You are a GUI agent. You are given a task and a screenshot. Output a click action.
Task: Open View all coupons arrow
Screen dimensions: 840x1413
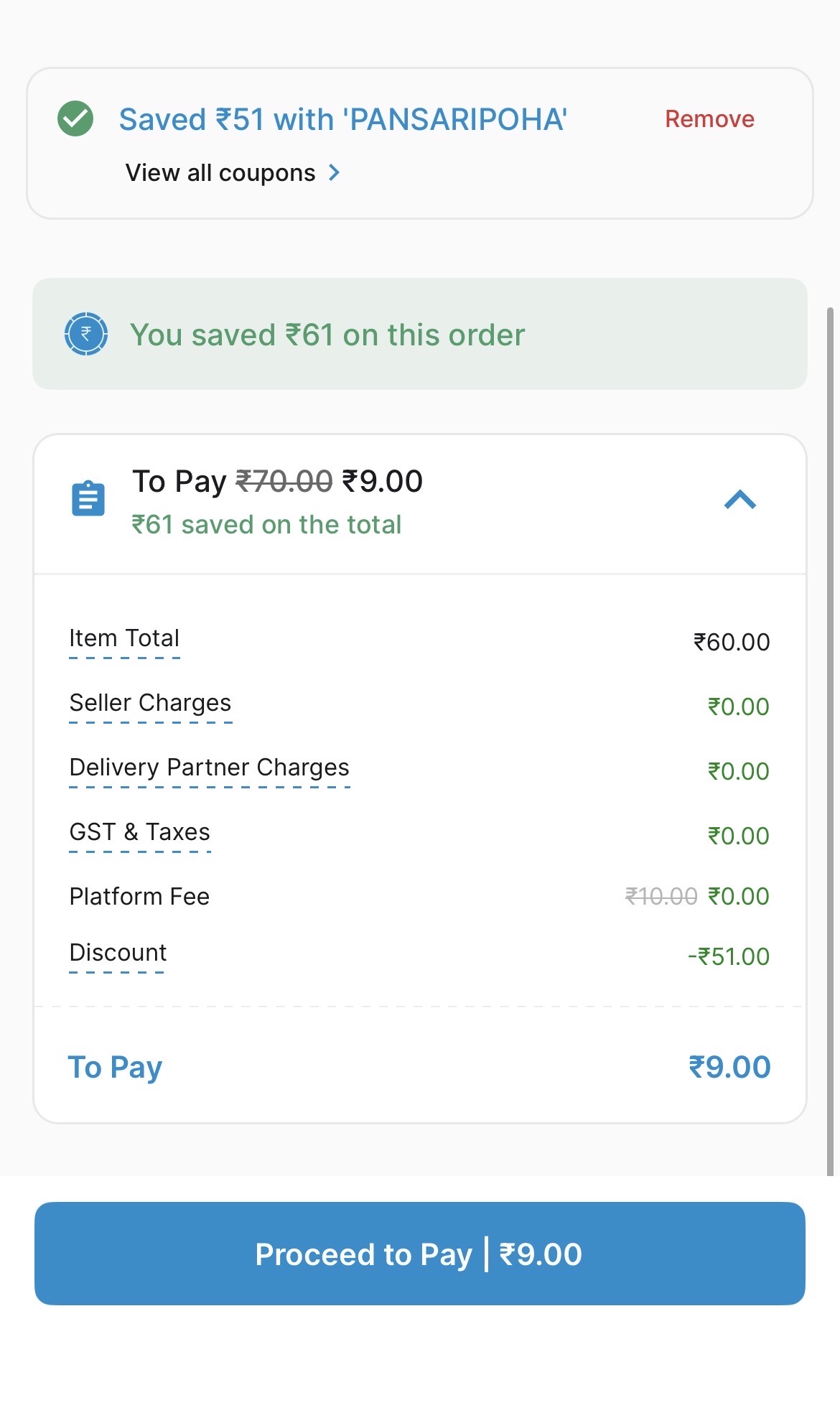334,173
